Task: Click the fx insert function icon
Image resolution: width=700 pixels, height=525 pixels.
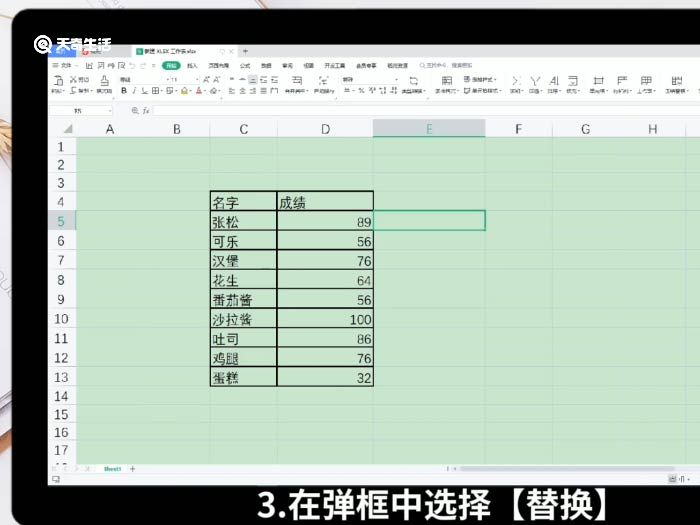Action: click(146, 111)
